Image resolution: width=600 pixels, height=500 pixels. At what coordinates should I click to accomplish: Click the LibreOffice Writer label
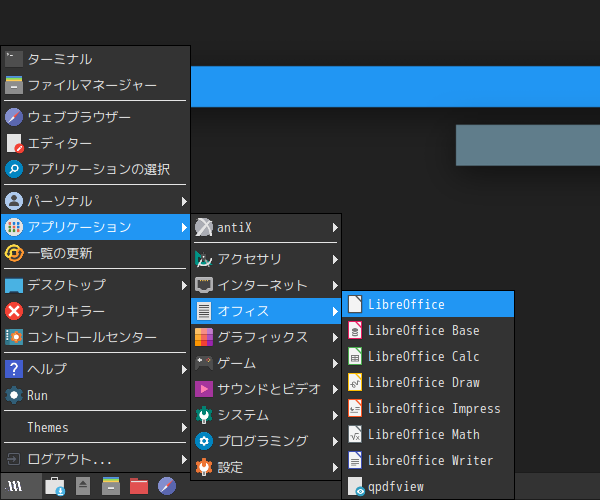(x=430, y=460)
